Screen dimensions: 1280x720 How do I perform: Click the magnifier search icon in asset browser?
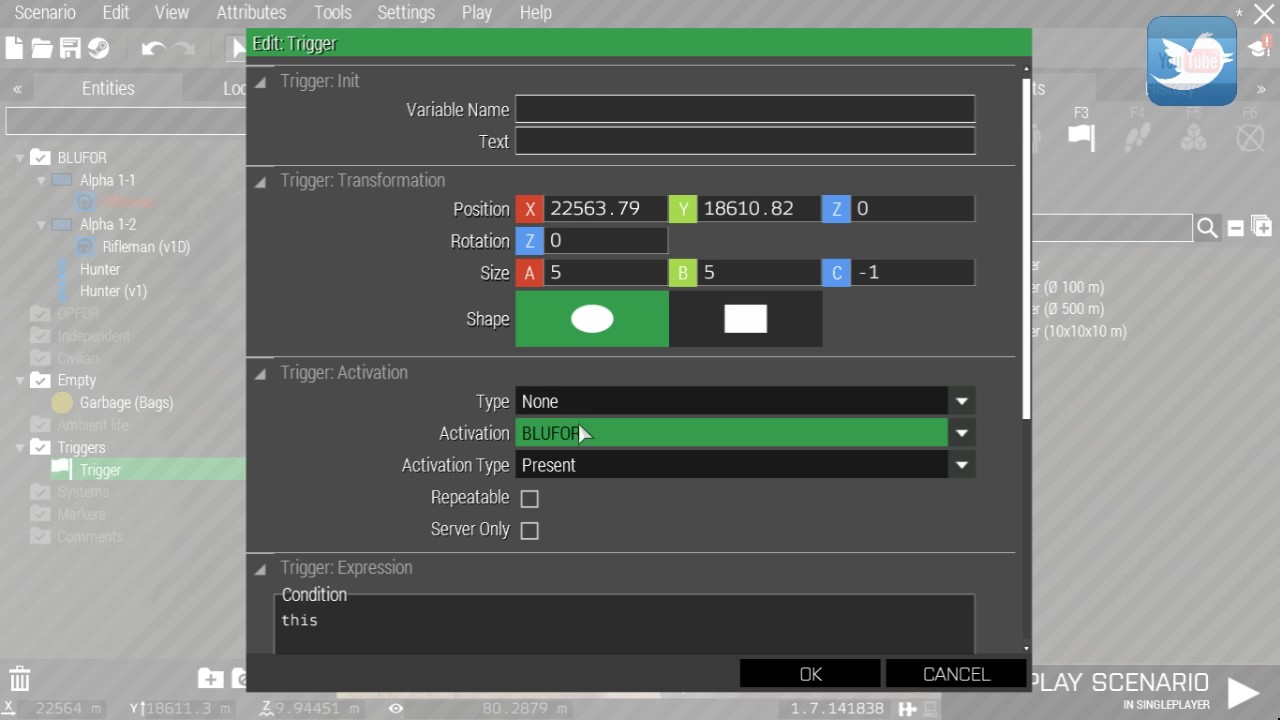1207,228
